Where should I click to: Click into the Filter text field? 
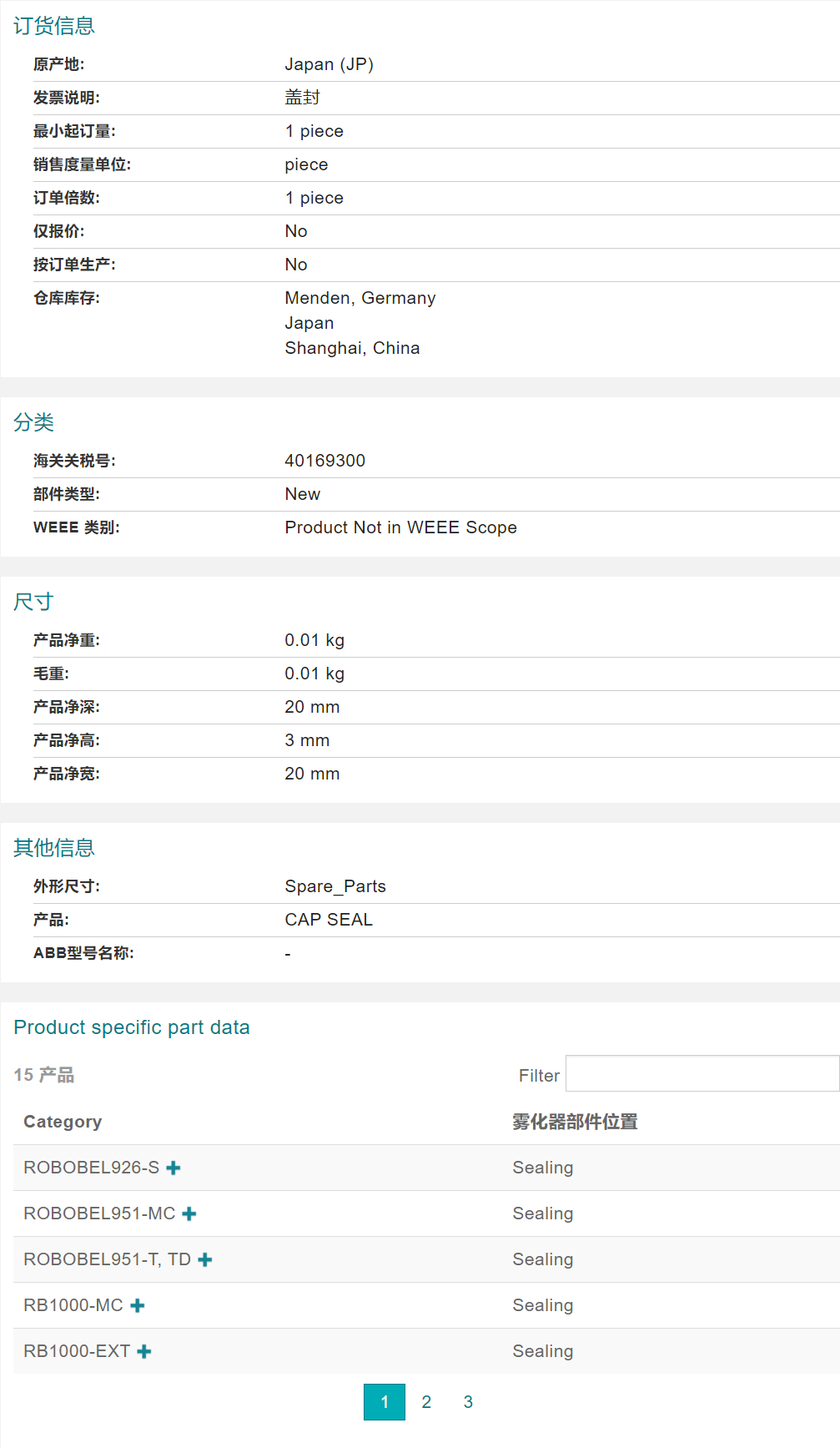[702, 1073]
